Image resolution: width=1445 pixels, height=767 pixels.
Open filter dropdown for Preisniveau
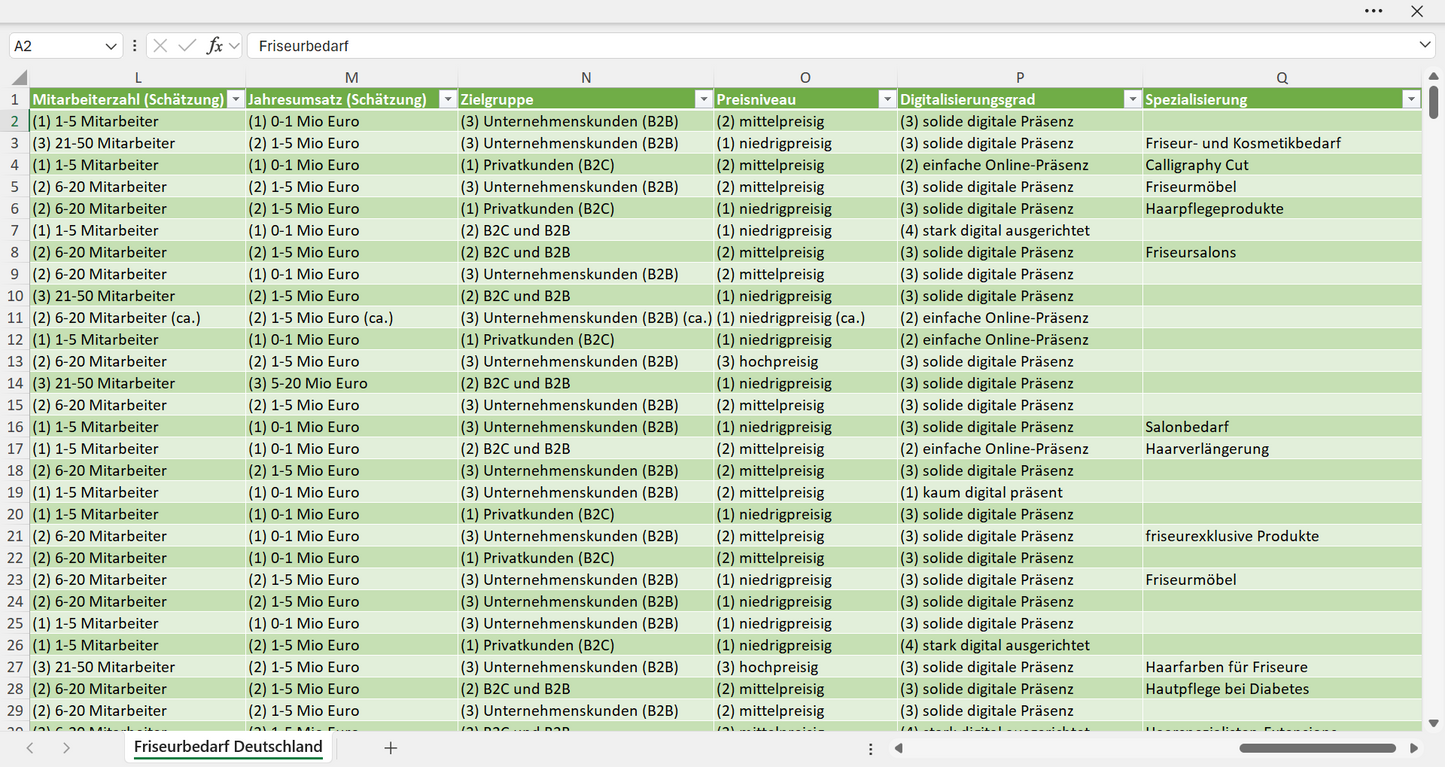[887, 99]
